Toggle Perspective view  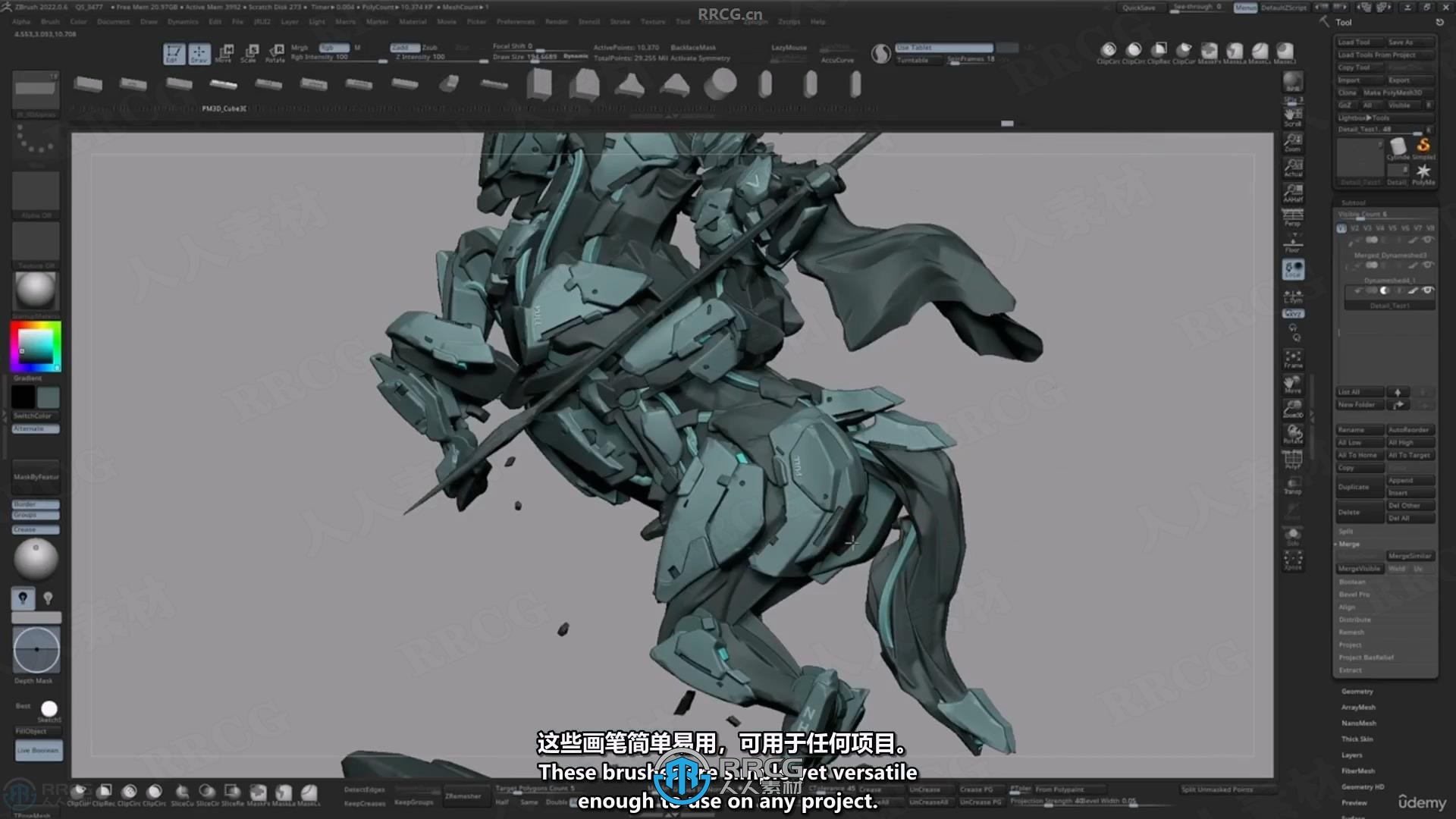tap(1293, 218)
